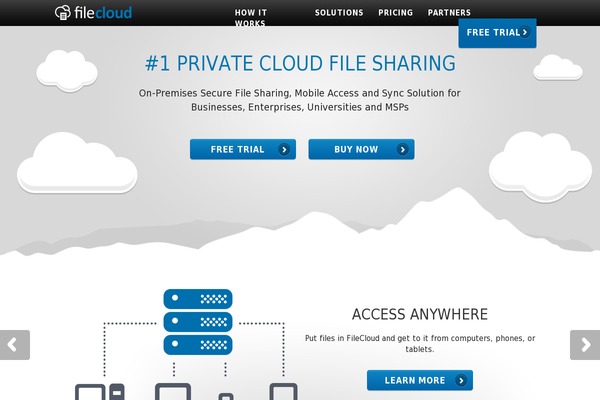Click the FileCloud cloud logo icon
This screenshot has height=400, width=600.
pyautogui.click(x=63, y=13)
